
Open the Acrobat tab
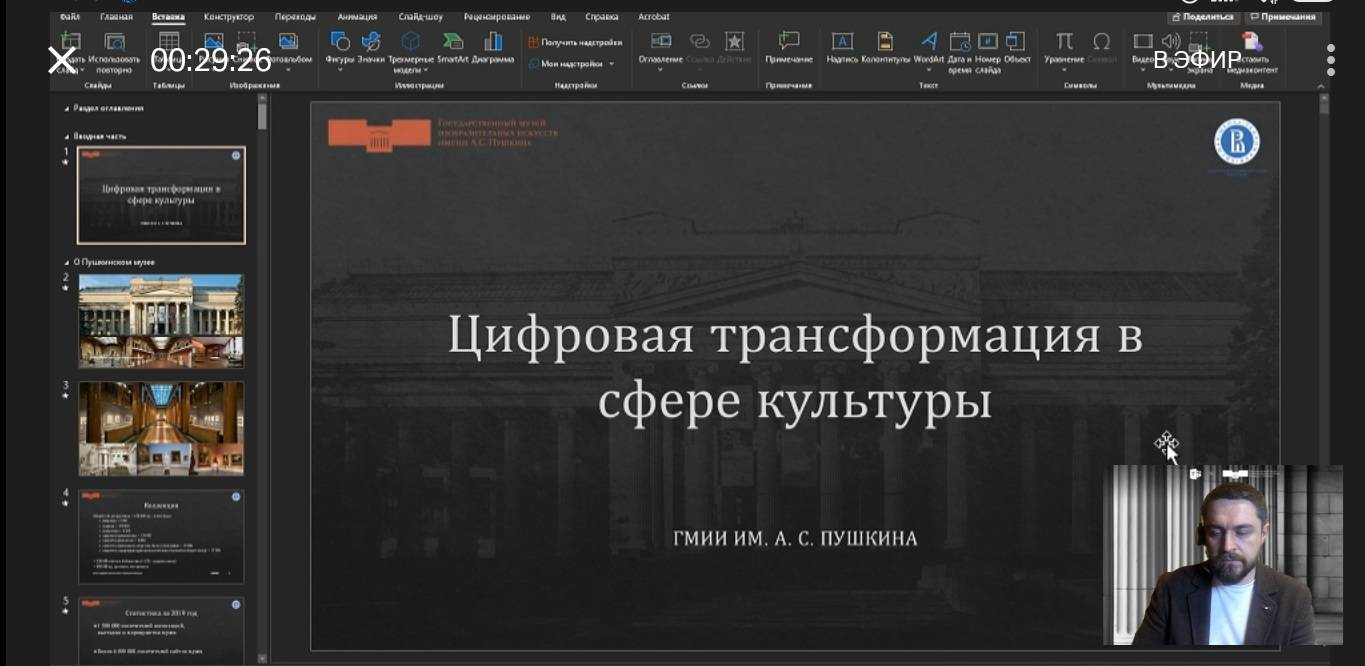654,17
